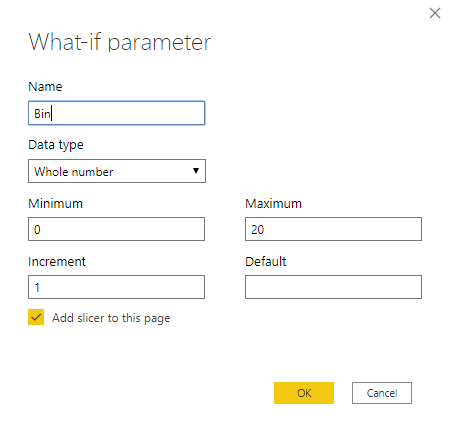
Task: Click the Cancel button
Action: coord(382,393)
